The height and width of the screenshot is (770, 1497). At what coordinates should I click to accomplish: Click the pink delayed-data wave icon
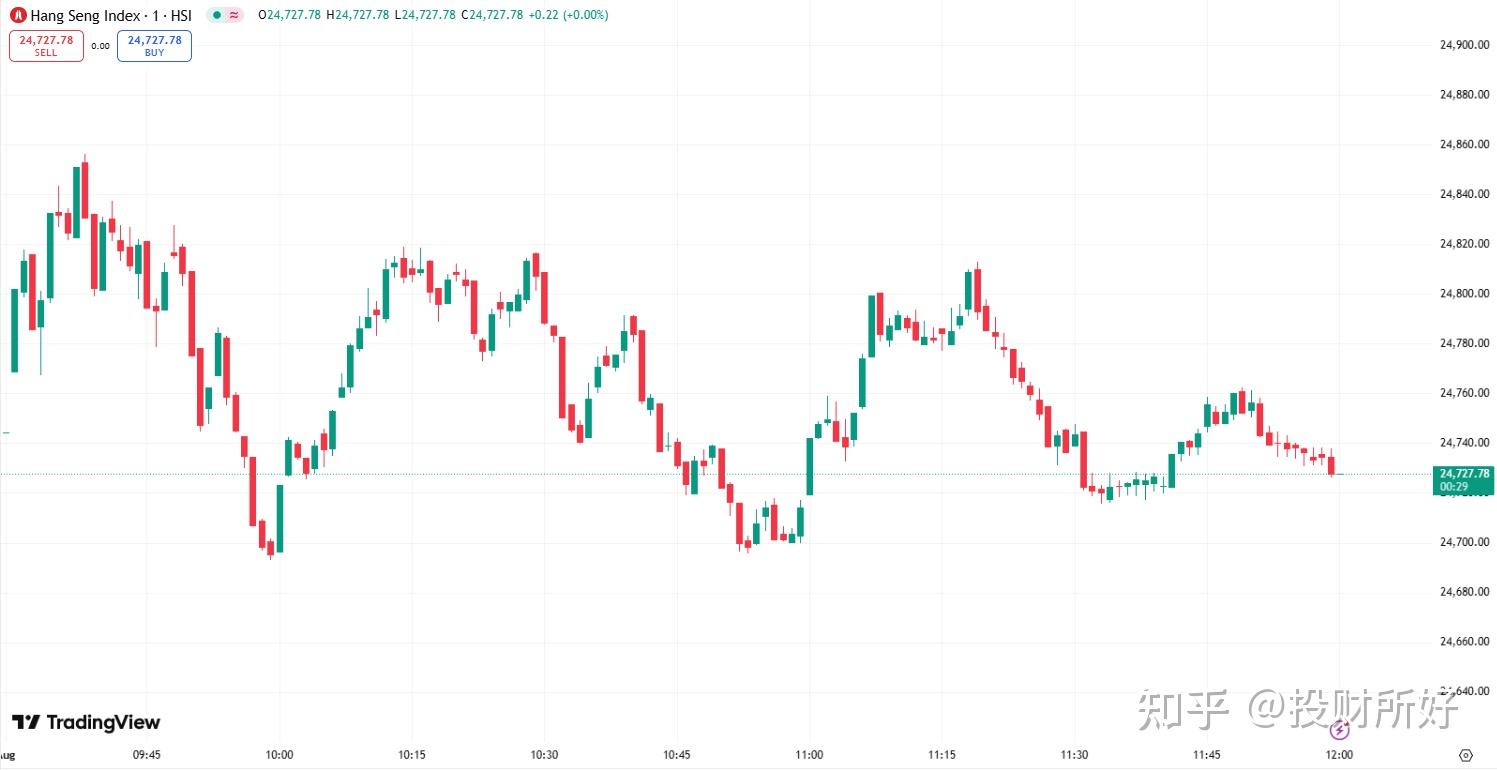pos(234,15)
